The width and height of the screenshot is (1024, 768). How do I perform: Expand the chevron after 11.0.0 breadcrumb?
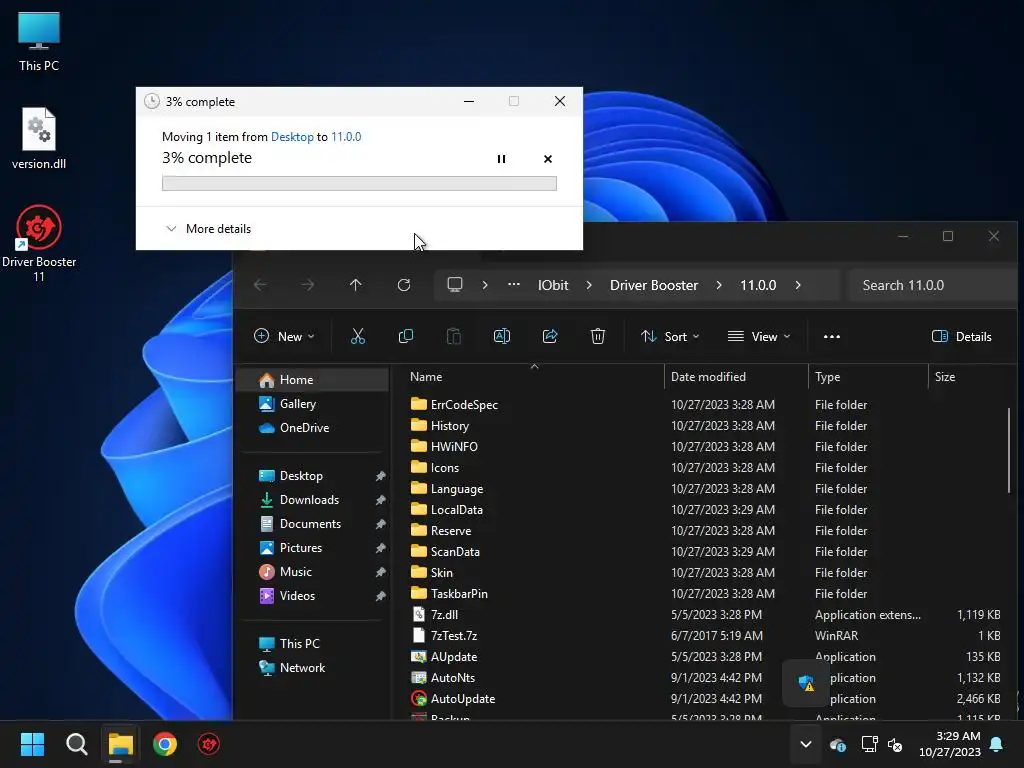pos(797,285)
